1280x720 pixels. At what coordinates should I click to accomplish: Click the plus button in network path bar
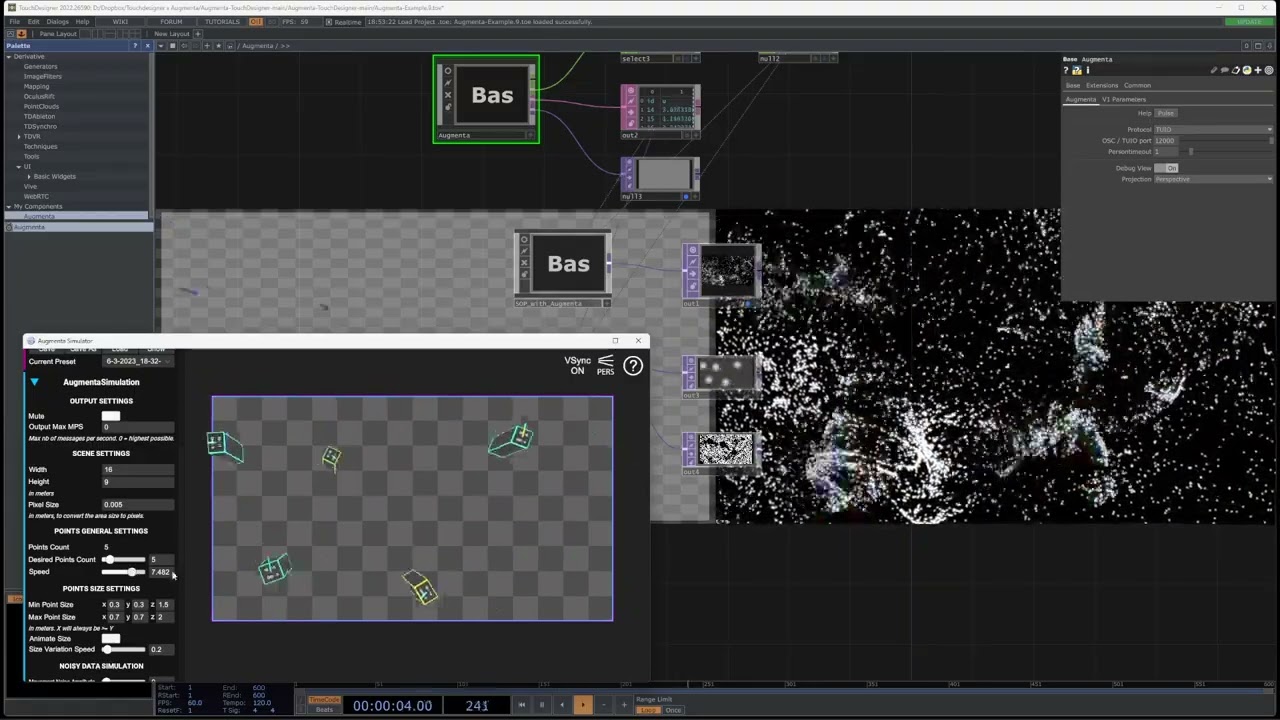click(207, 45)
